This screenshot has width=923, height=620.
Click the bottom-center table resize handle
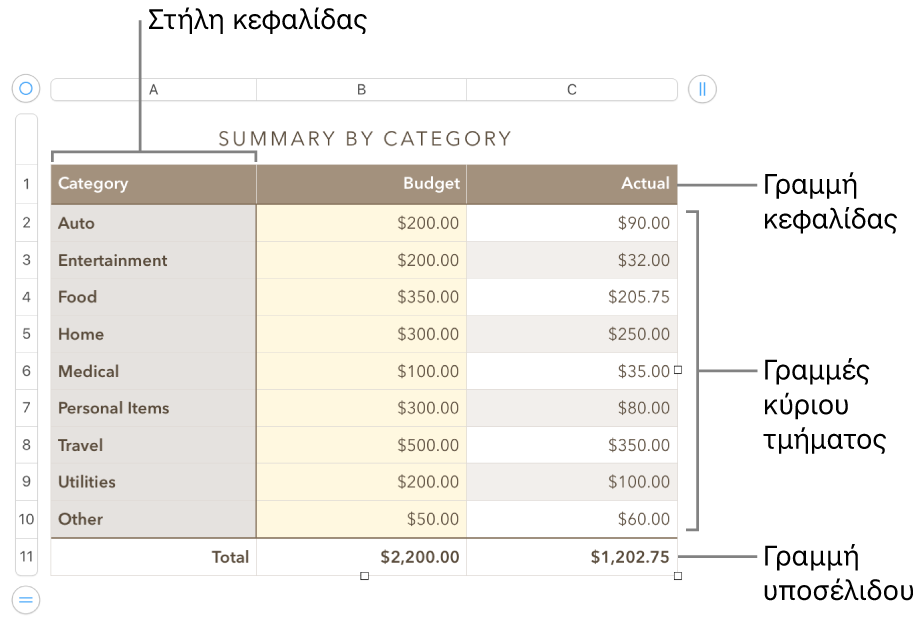(x=364, y=576)
